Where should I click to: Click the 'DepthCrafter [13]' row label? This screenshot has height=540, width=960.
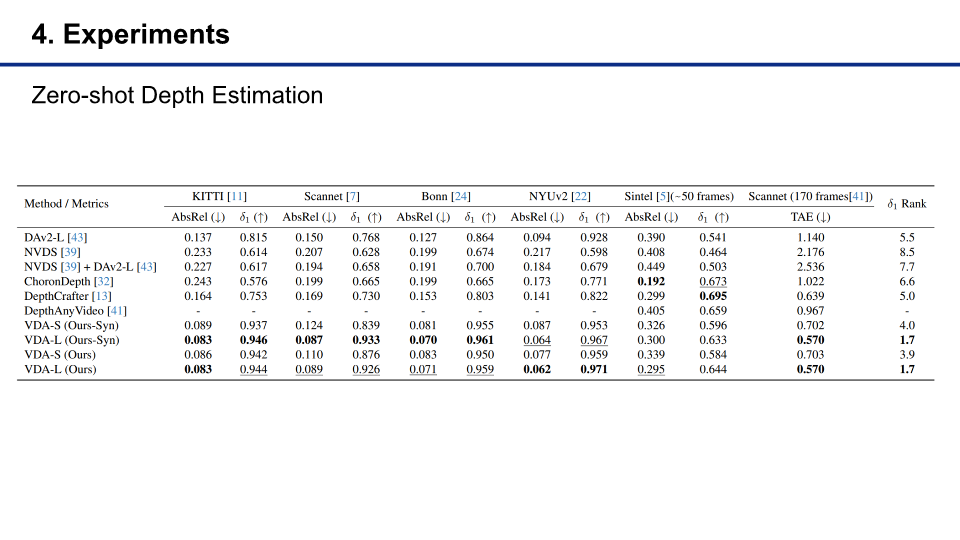click(x=68, y=296)
